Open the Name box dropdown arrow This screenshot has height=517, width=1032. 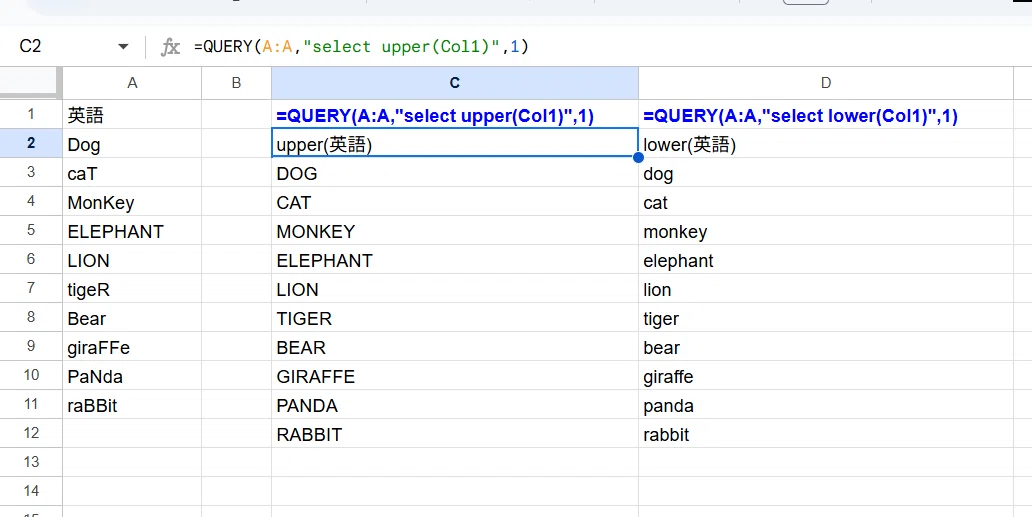pos(123,47)
